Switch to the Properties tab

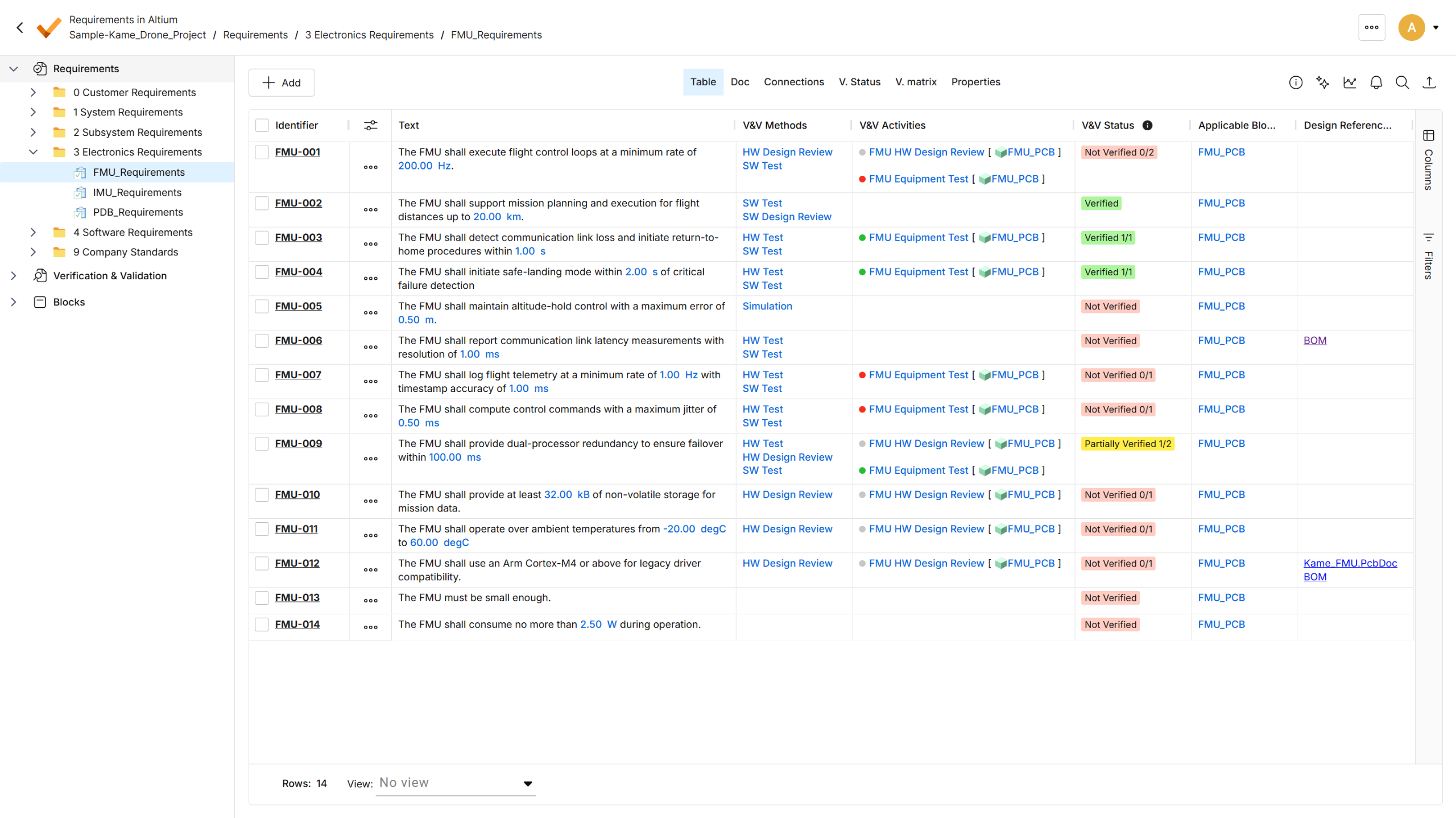(x=975, y=82)
